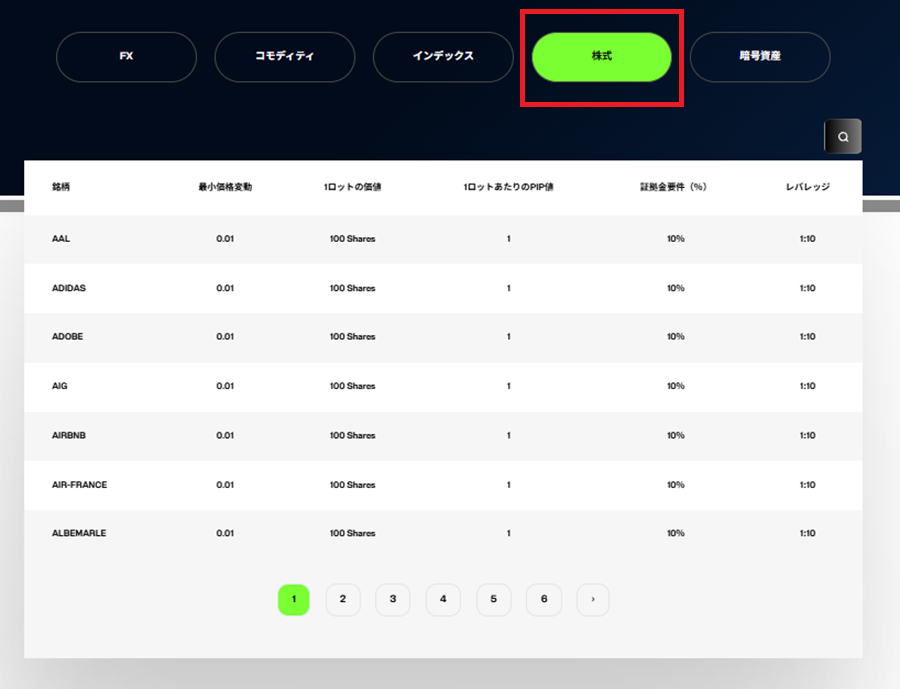Image resolution: width=900 pixels, height=689 pixels.
Task: Click 100 Shares in the ADIDAS row
Action: (352, 288)
